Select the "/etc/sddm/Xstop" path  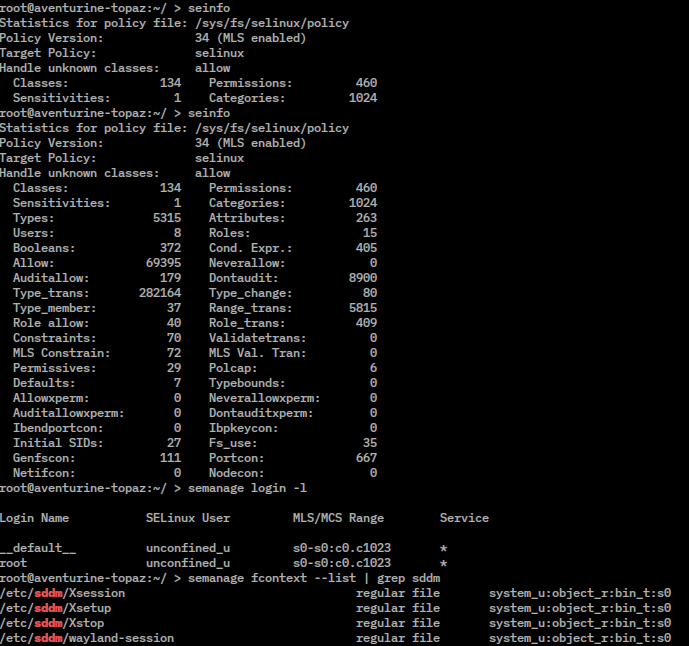coord(52,623)
